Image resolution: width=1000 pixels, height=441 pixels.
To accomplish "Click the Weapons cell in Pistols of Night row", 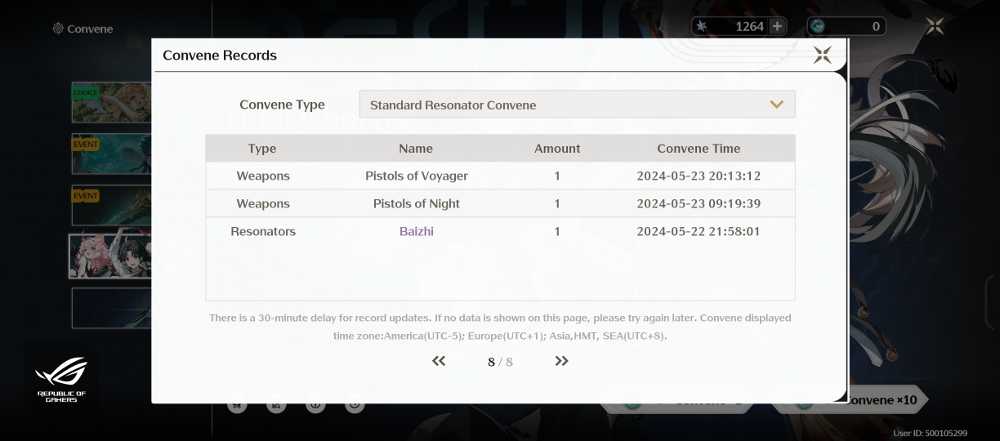I will tap(263, 204).
